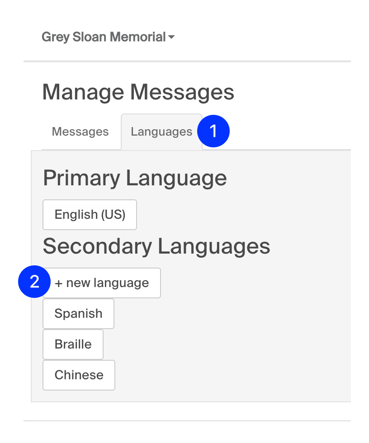Viewport: 369px width, 443px height.
Task: Open the Chinese secondary language
Action: point(79,375)
